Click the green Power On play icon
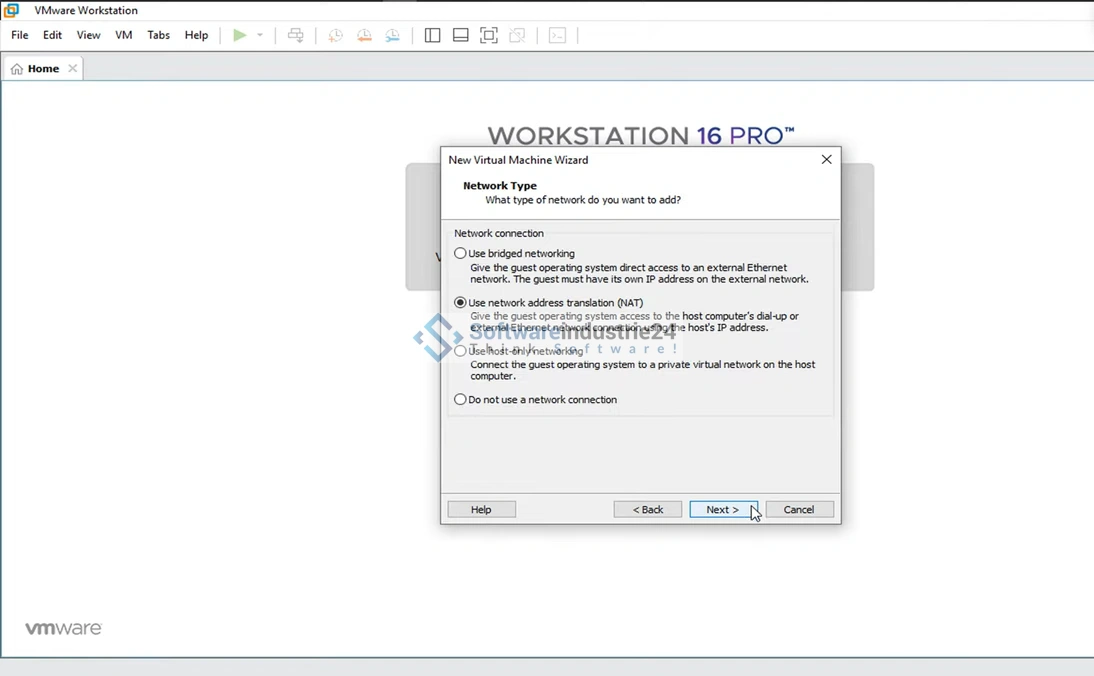 [240, 35]
